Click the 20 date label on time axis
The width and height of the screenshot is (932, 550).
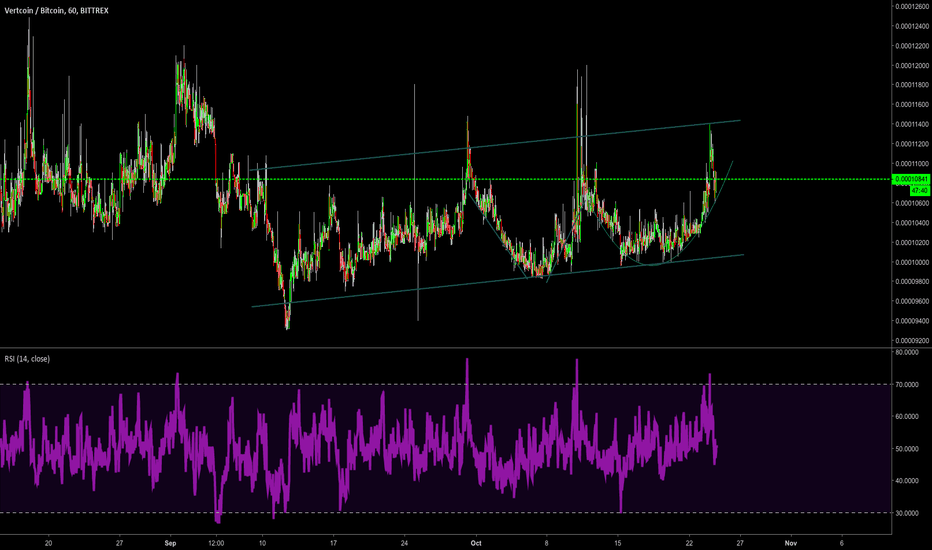tap(48, 543)
